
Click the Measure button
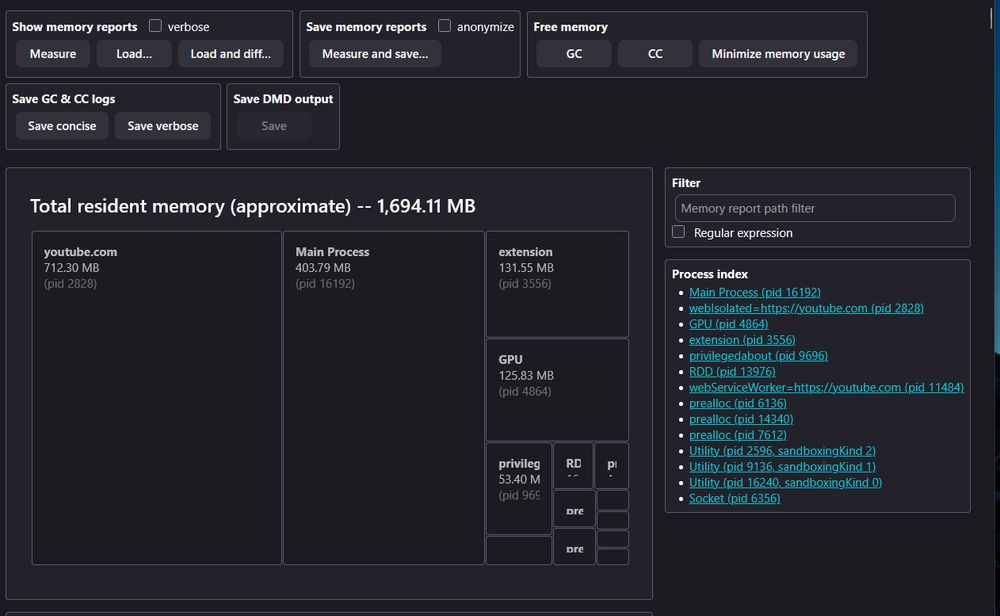point(53,54)
